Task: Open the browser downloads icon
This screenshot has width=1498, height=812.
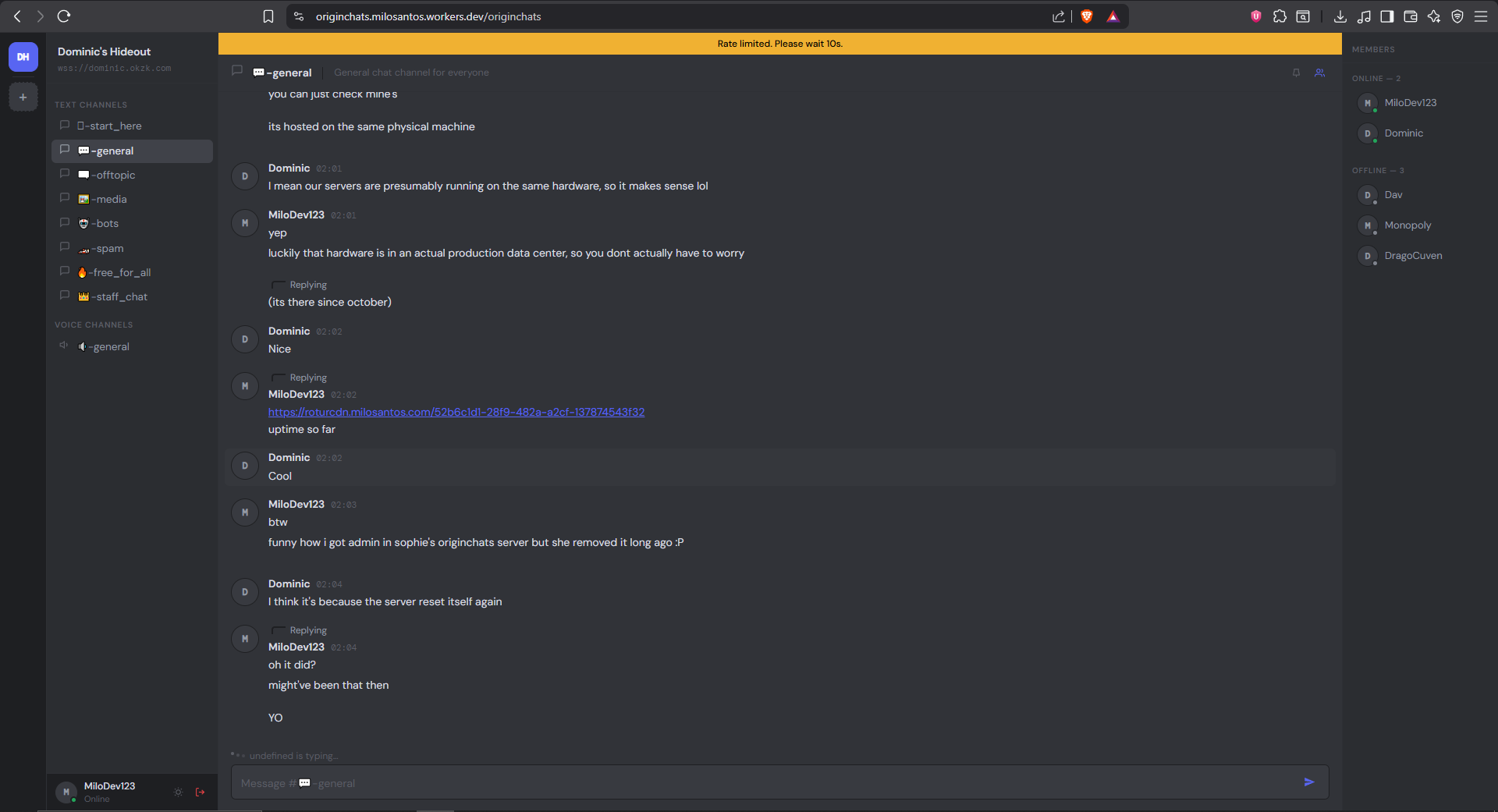Action: (1340, 16)
